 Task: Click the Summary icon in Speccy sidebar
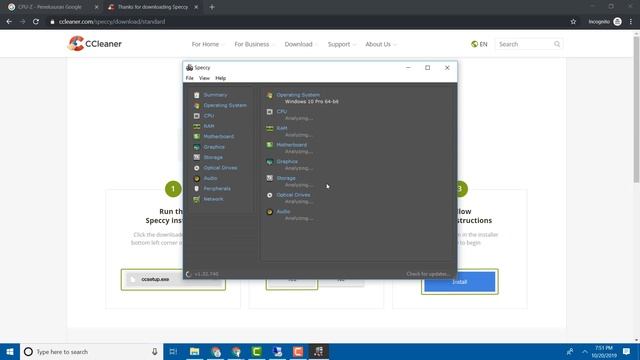(197, 95)
